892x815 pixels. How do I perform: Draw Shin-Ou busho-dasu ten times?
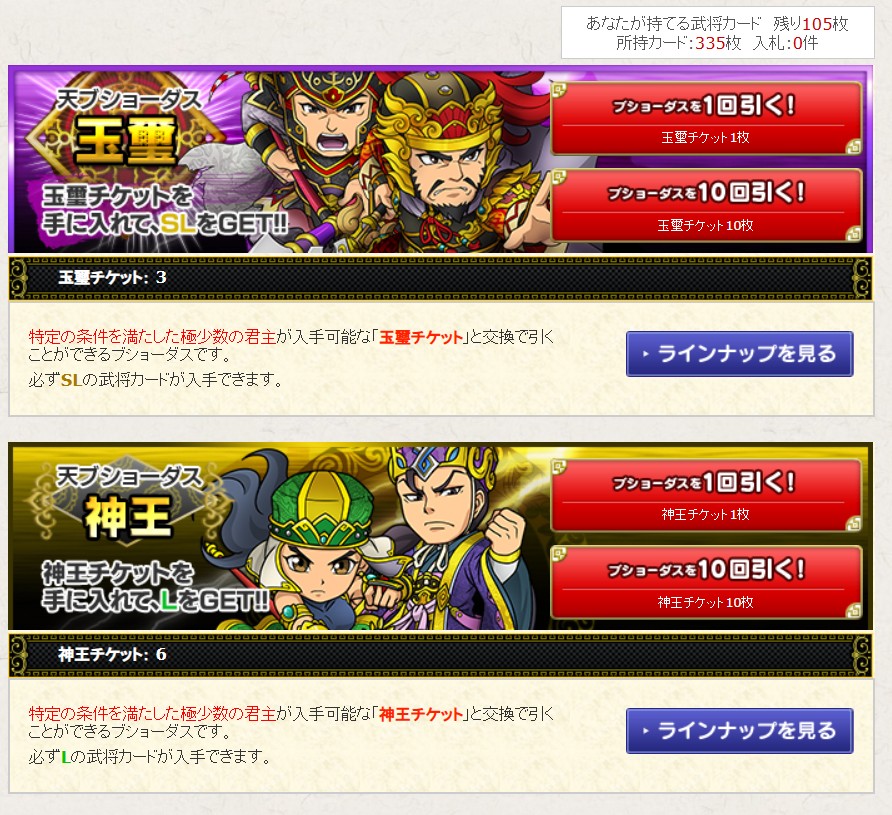pos(706,582)
